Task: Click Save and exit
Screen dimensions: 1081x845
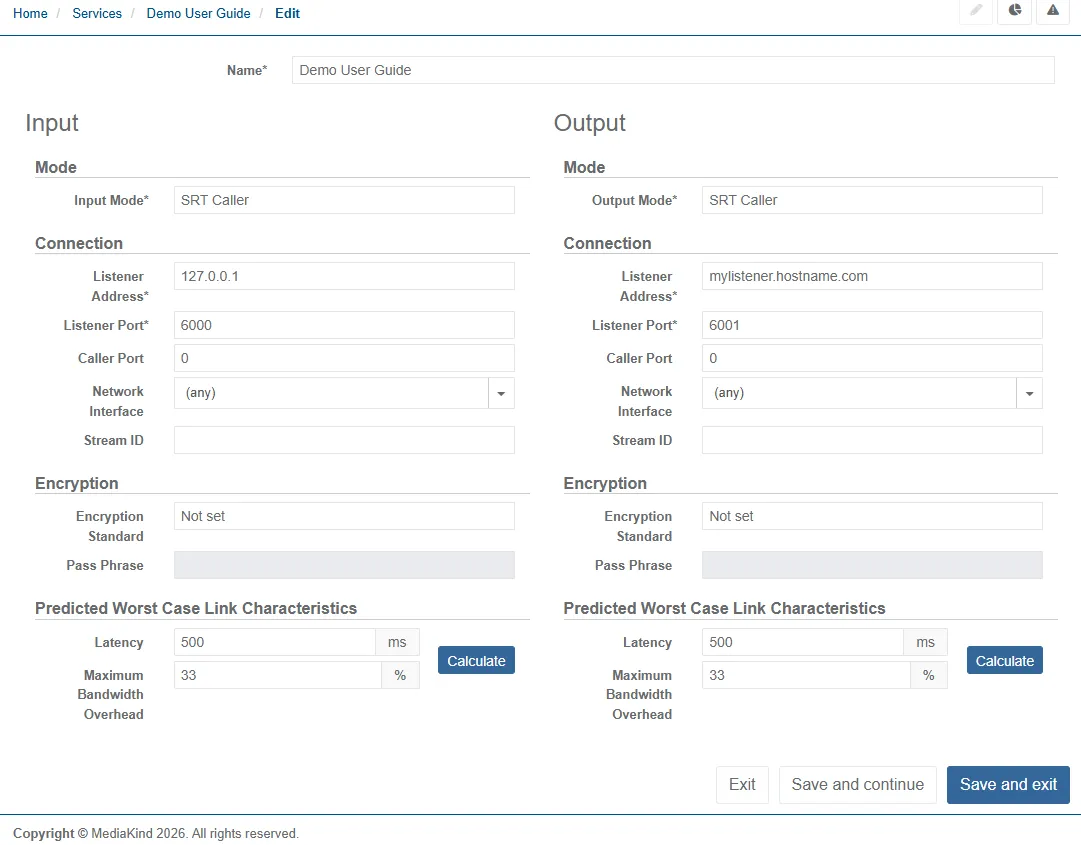Action: (1008, 784)
